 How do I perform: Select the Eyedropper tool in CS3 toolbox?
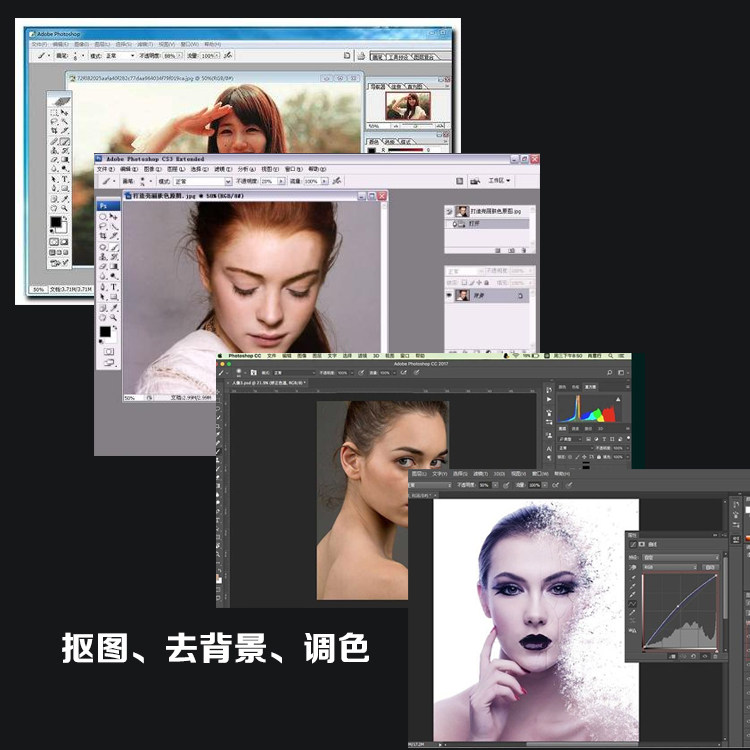114,308
